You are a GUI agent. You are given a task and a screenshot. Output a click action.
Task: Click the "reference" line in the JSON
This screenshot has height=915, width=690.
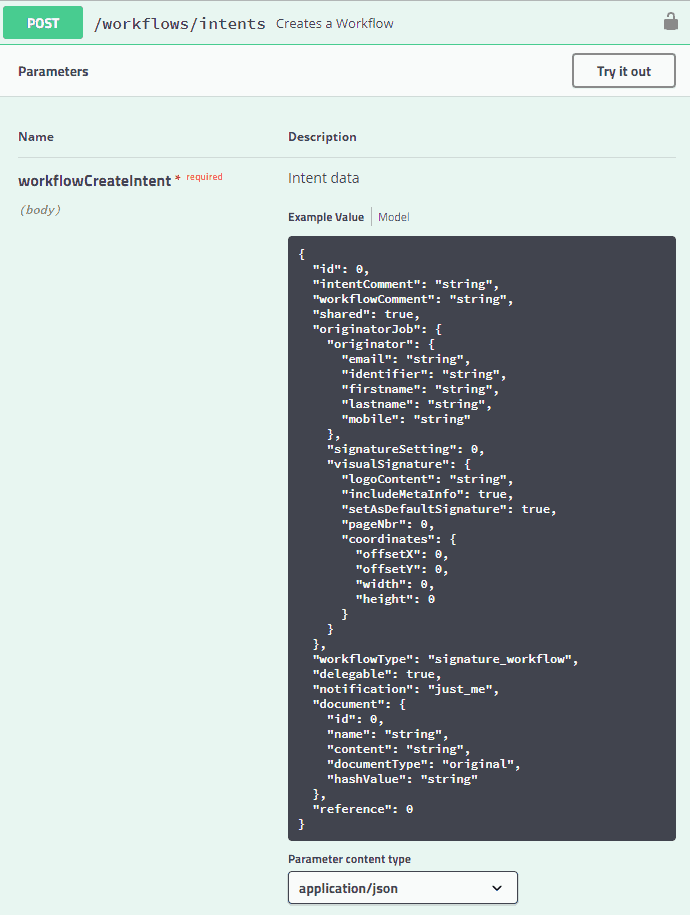pos(363,809)
